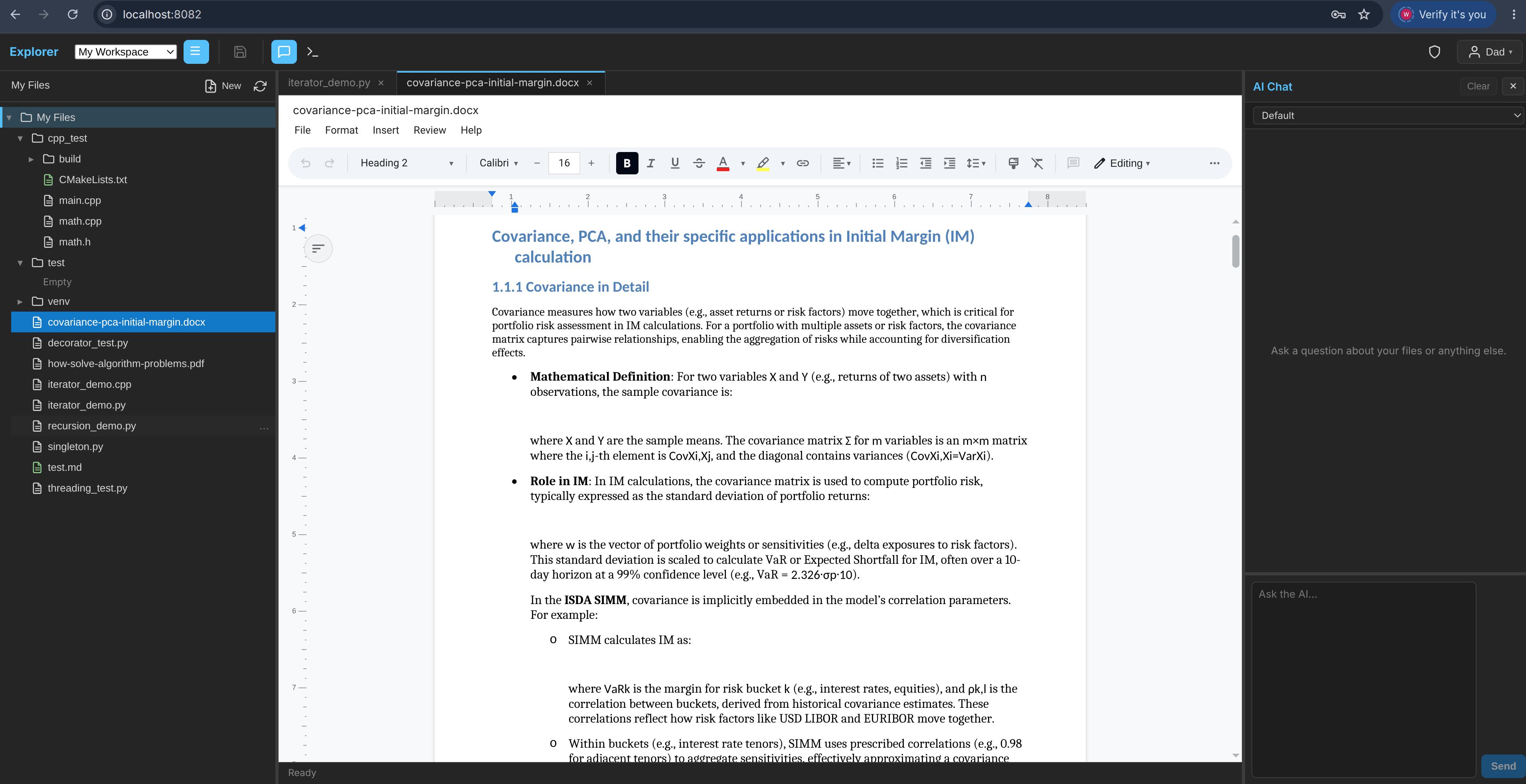Open the Default model dropdown in AI Chat
This screenshot has width=1526, height=784.
tap(1388, 115)
